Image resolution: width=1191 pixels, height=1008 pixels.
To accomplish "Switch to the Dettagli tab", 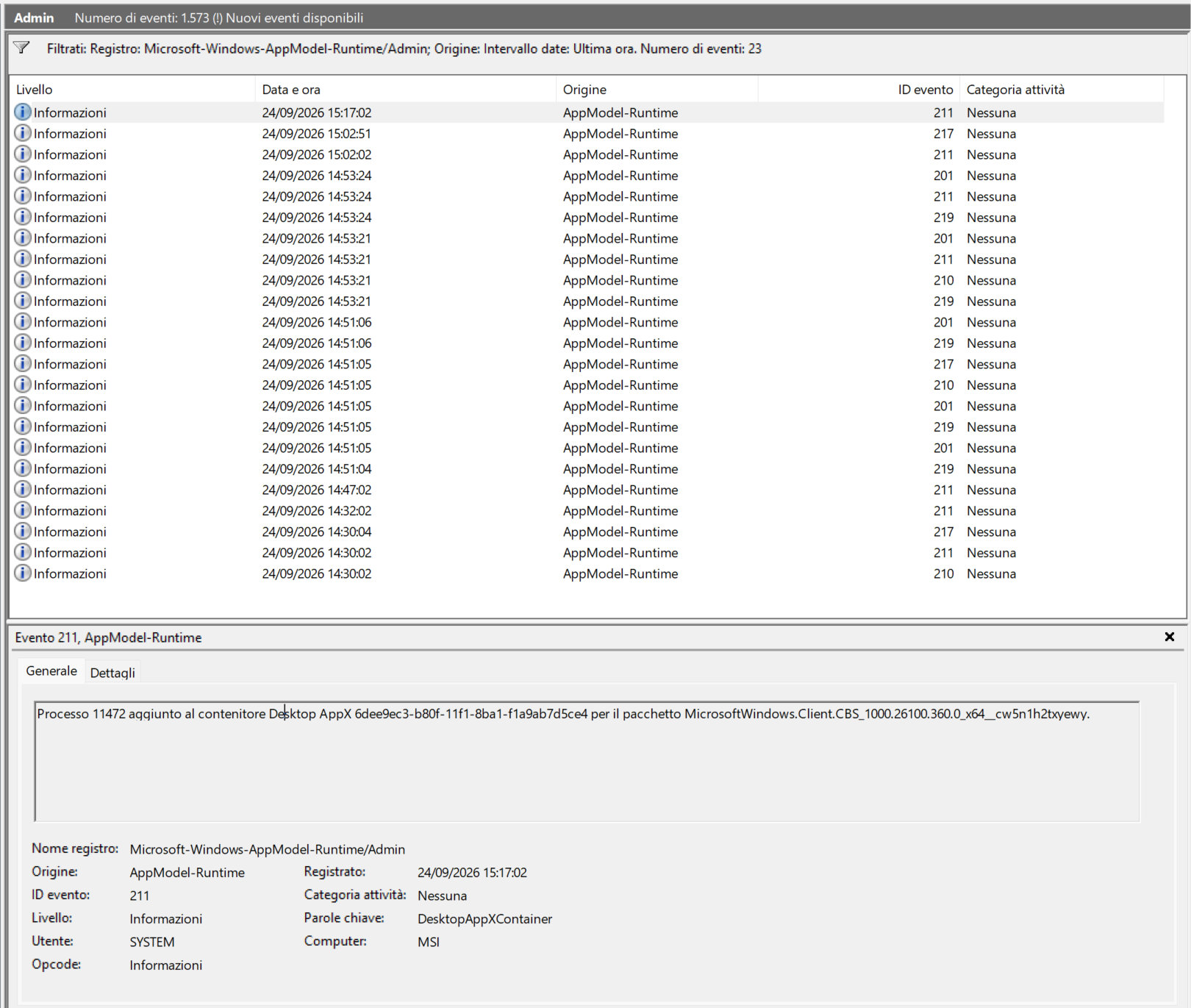I will click(x=112, y=672).
